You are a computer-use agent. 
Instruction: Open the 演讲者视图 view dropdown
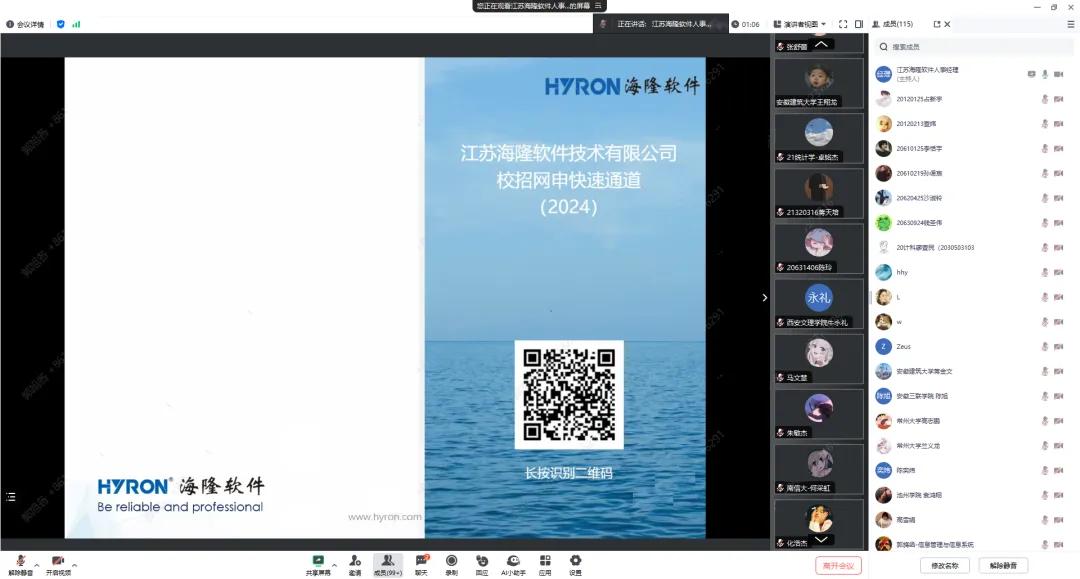(800, 24)
